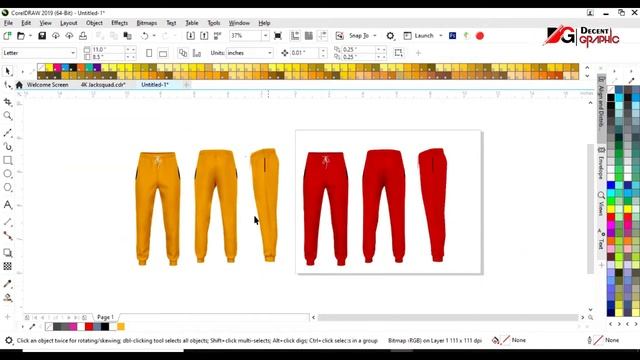
Task: Pick red swatch in document palette
Action: coord(89,327)
